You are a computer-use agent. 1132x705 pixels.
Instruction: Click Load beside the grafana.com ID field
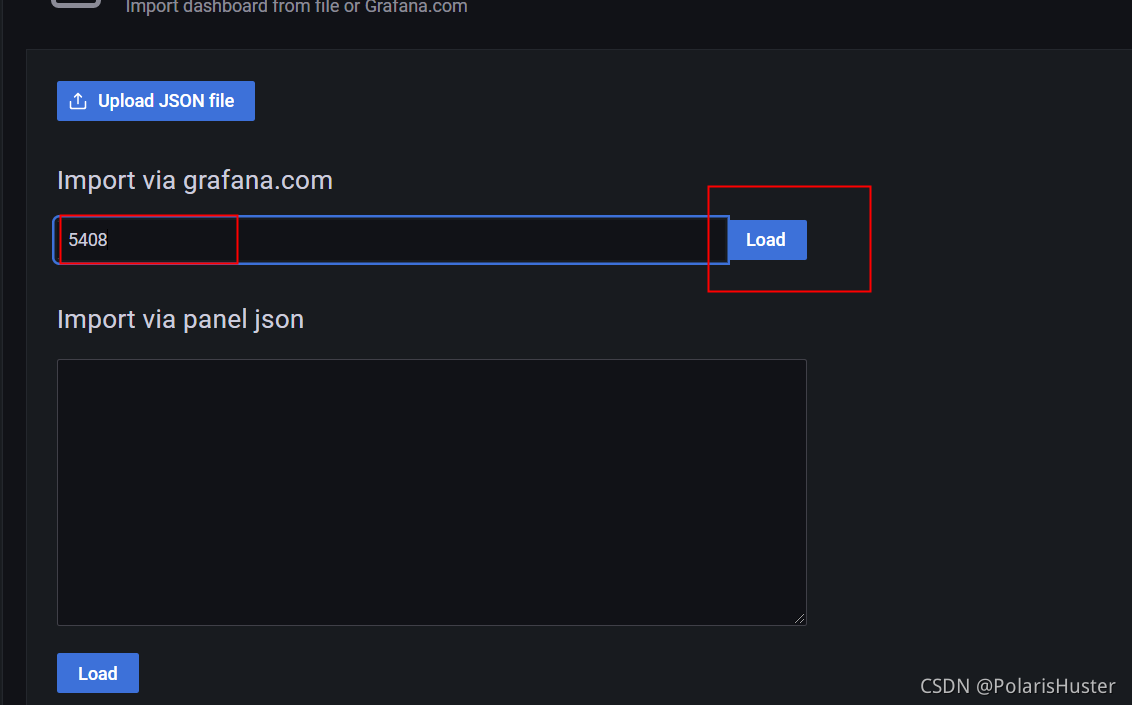pyautogui.click(x=765, y=240)
